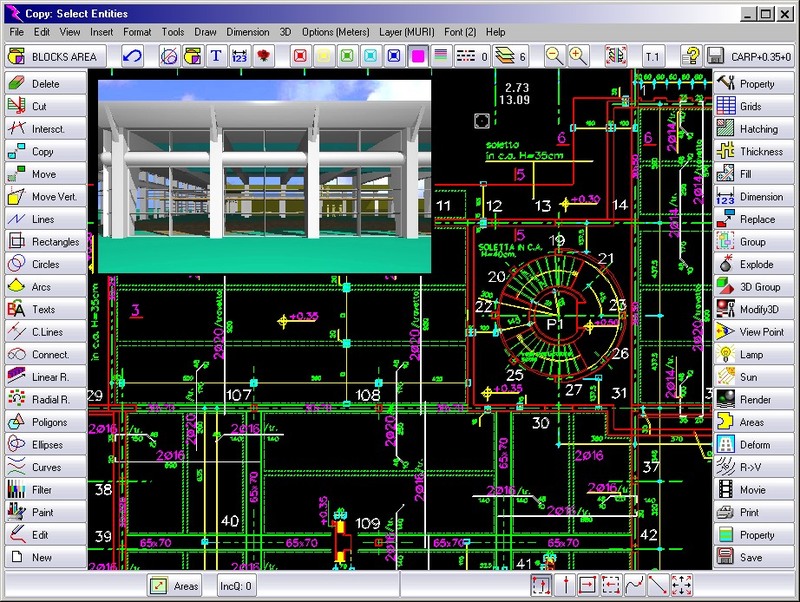Image resolution: width=800 pixels, height=602 pixels.
Task: Select the red layer color swatch
Action: [x=300, y=56]
